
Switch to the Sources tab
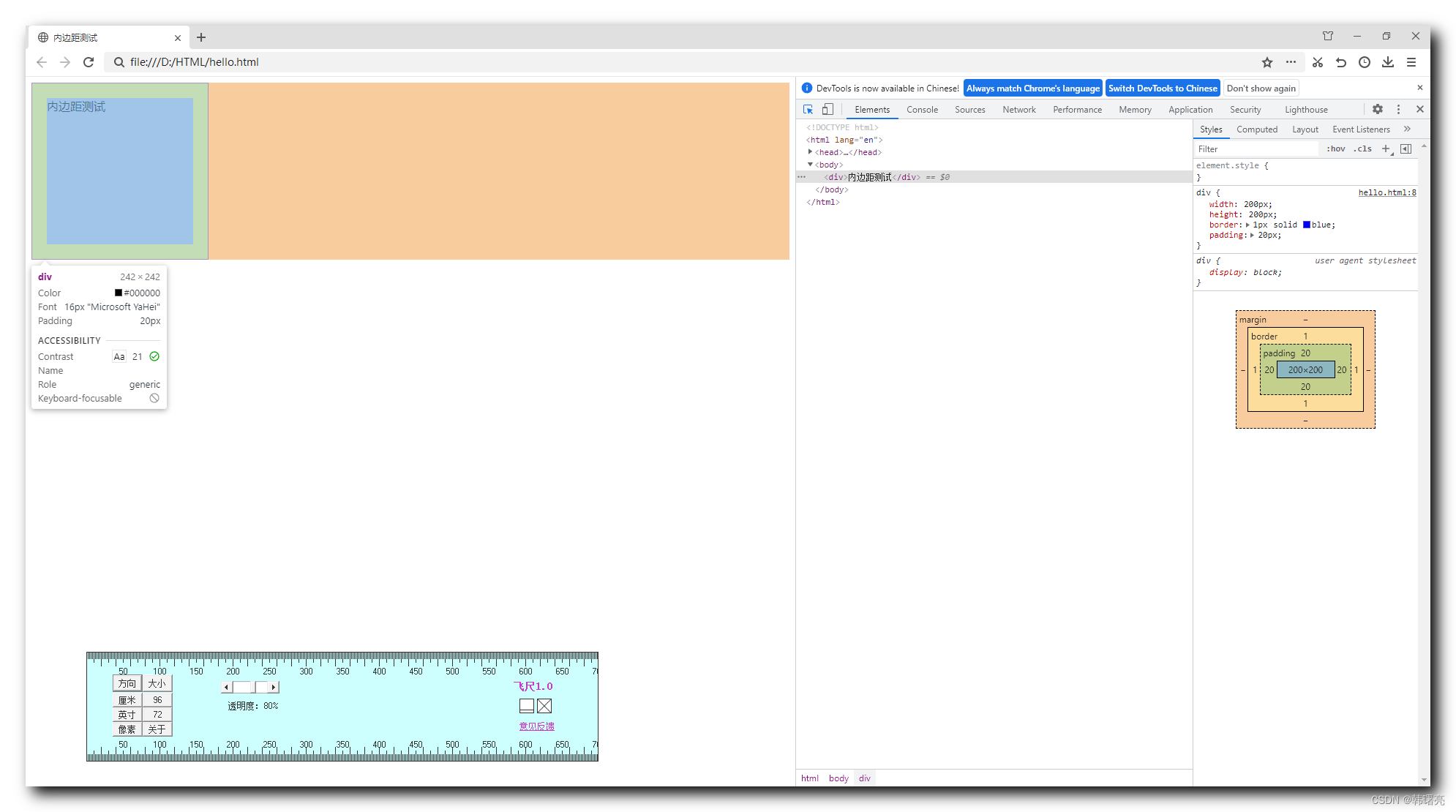[969, 110]
